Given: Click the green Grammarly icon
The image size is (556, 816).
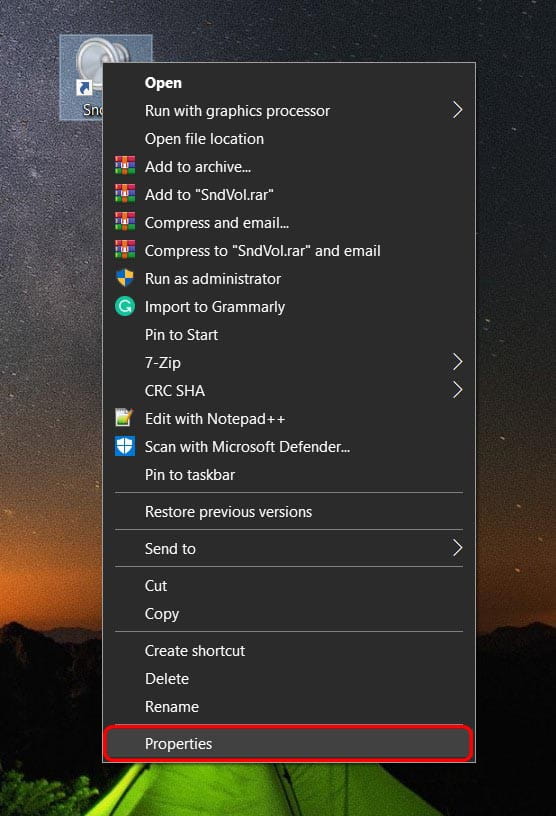Looking at the screenshot, I should click(125, 307).
